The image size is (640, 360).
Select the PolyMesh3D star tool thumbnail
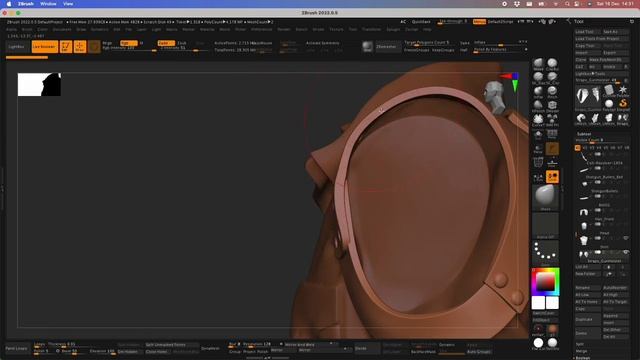pyautogui.click(x=623, y=90)
